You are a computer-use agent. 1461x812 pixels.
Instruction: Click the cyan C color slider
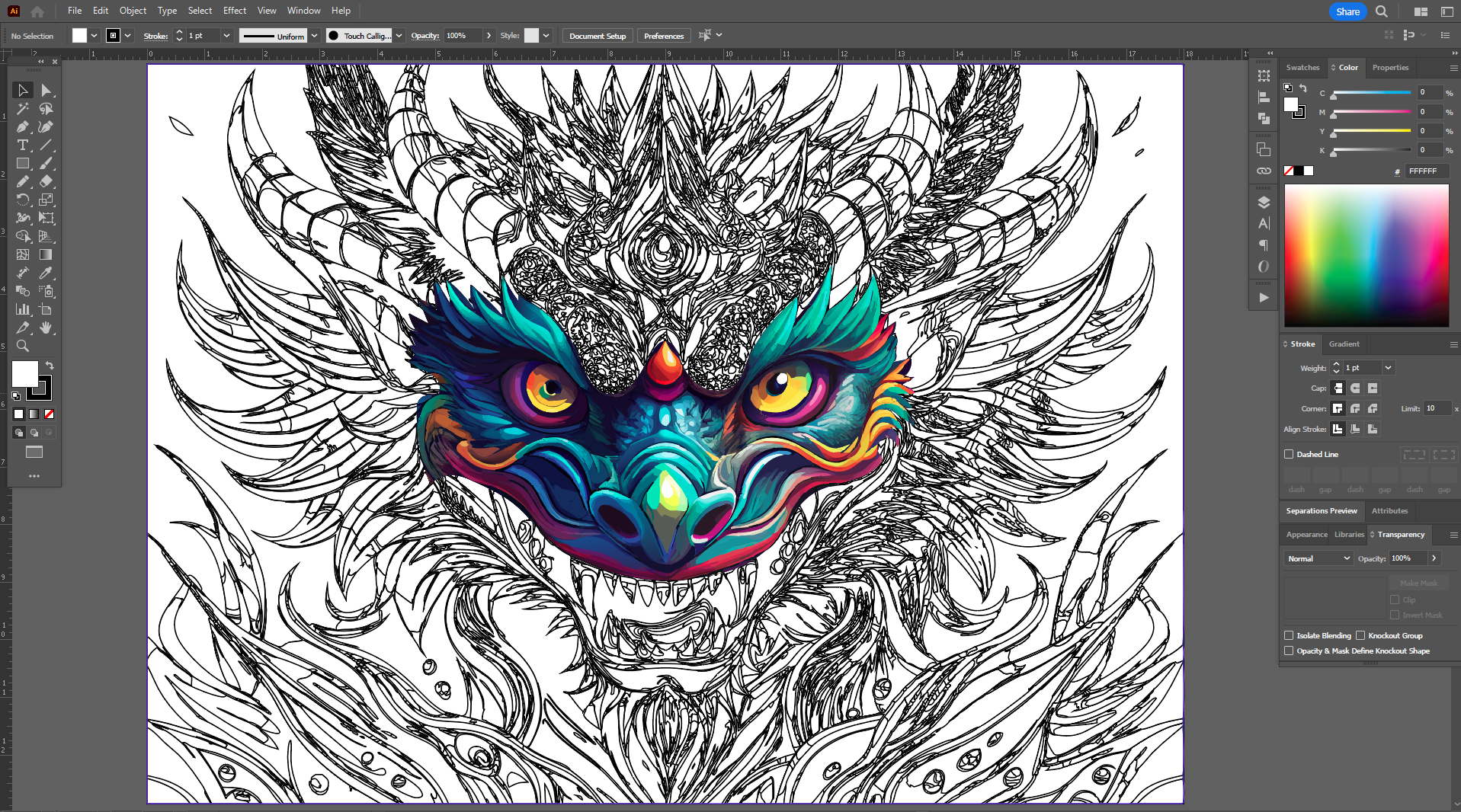pos(1371,93)
